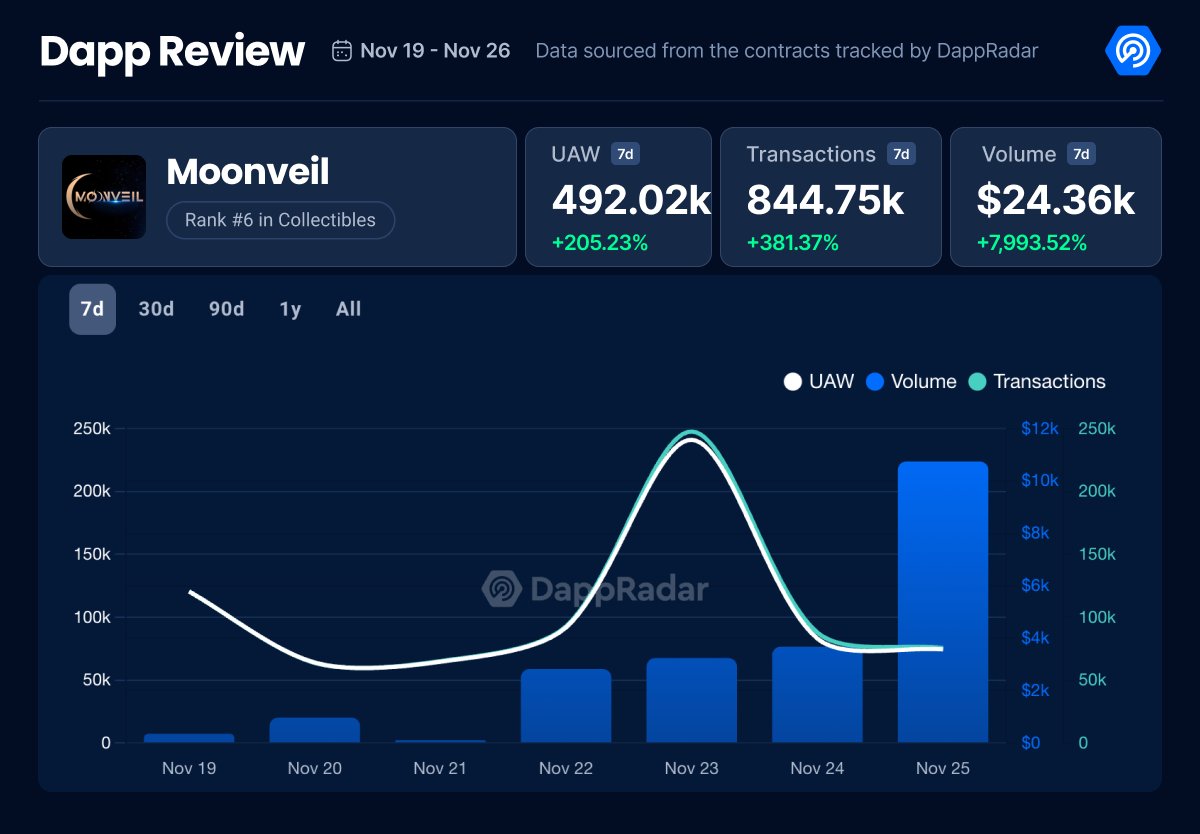1200x834 pixels.
Task: Toggle the Transactions legend series
Action: [1037, 381]
